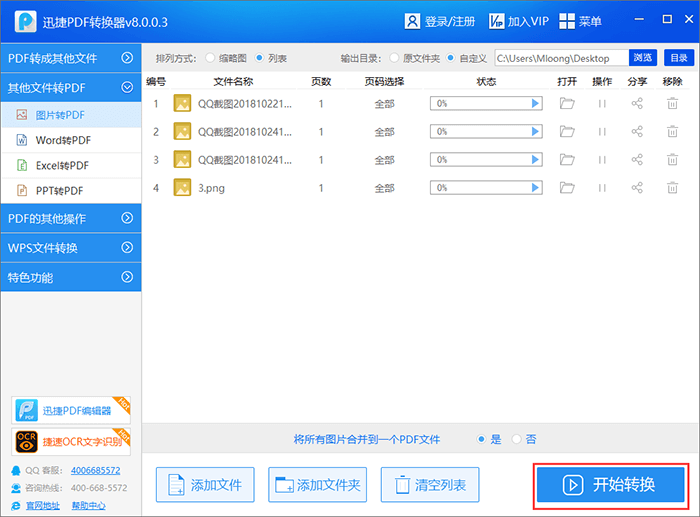700x517 pixels.
Task: Open output folder for row 3 file
Action: (567, 160)
